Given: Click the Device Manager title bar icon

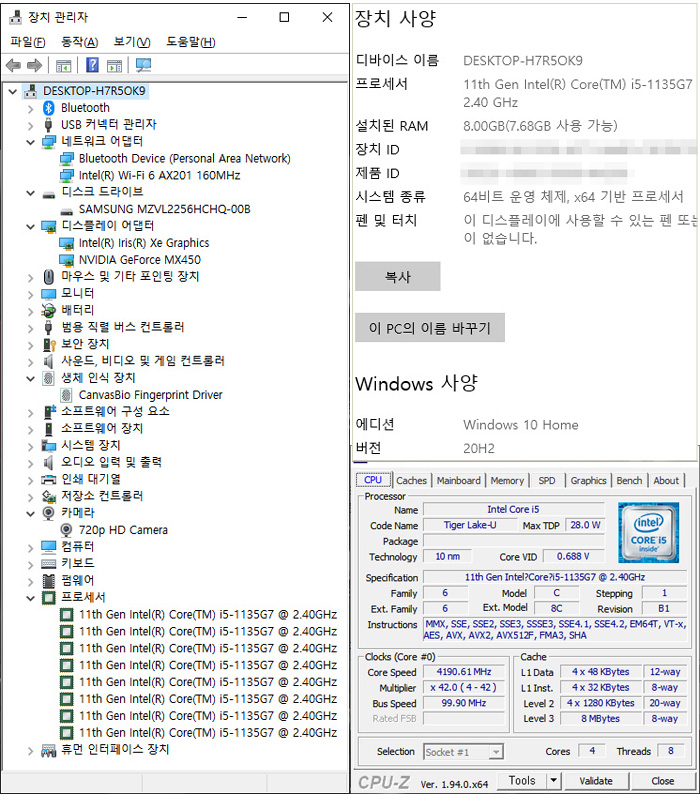Looking at the screenshot, I should pos(16,17).
